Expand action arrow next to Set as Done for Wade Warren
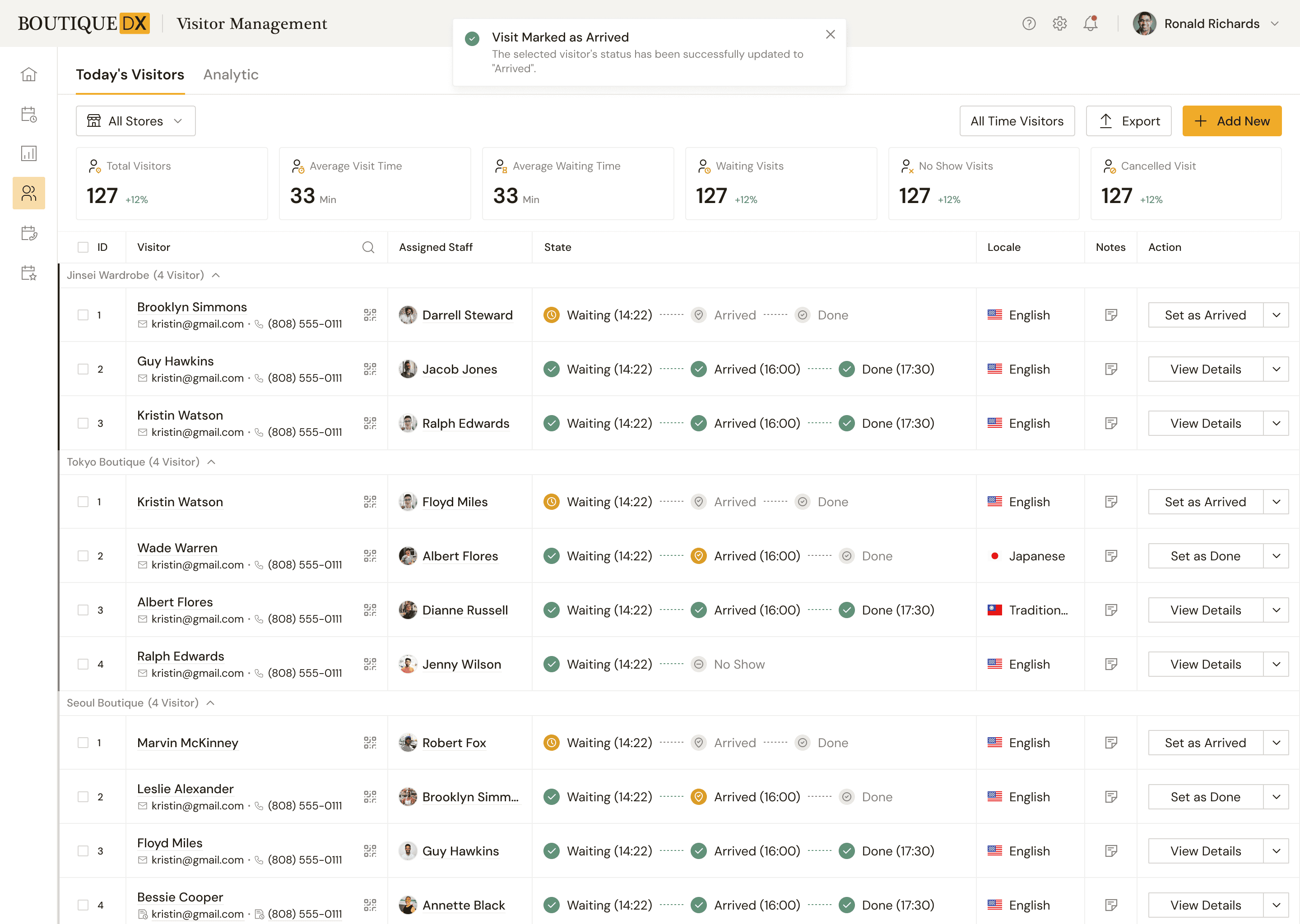1300x924 pixels. click(1276, 556)
